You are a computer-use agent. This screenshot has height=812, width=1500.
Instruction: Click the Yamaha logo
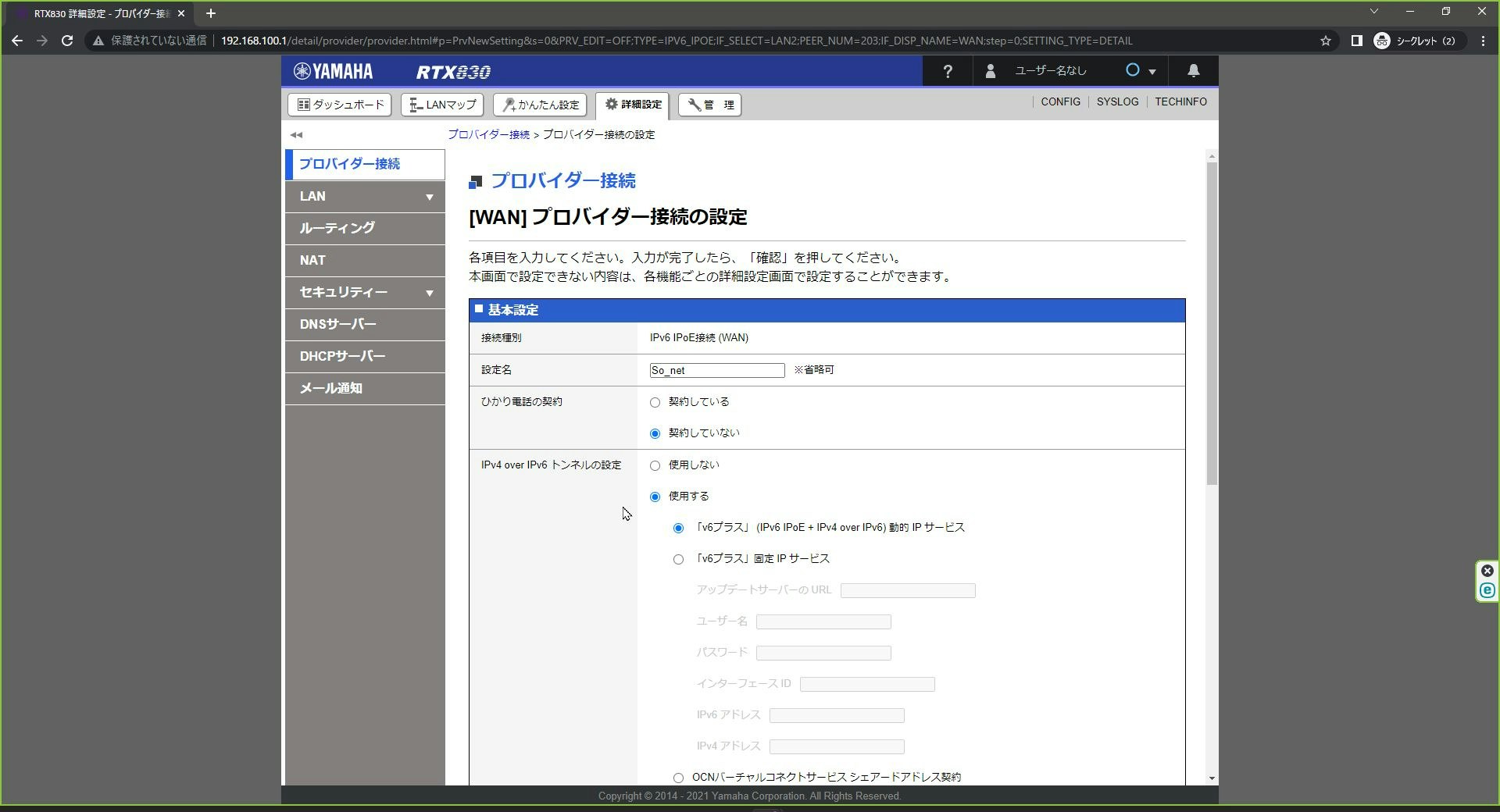point(334,71)
